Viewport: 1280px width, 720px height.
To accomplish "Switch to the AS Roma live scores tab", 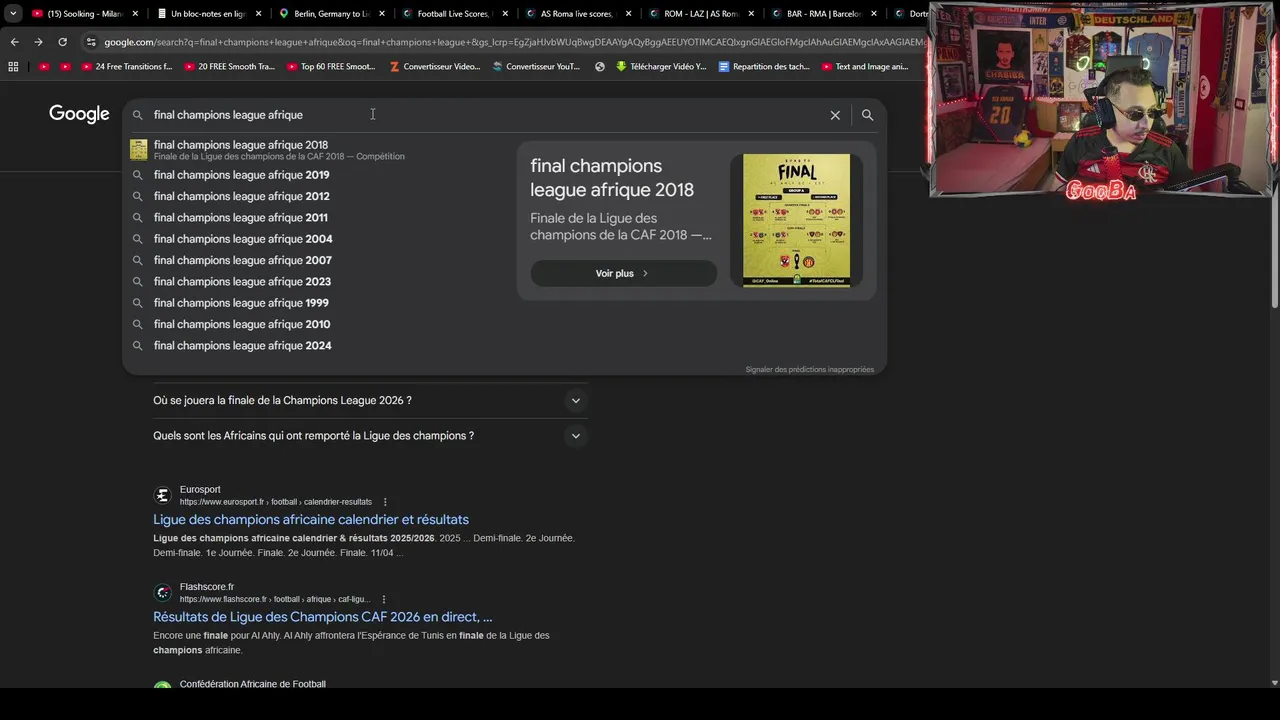I will [577, 14].
